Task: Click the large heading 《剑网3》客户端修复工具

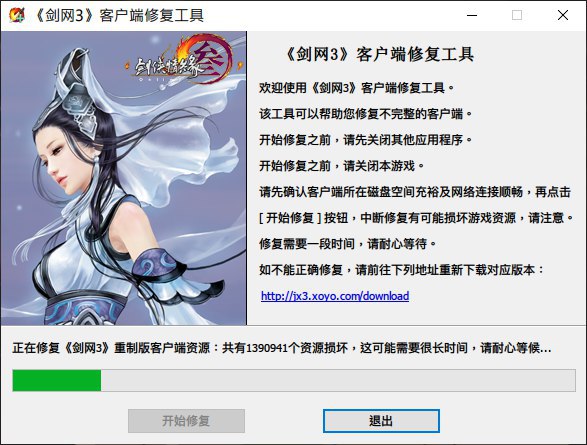Action: point(378,54)
